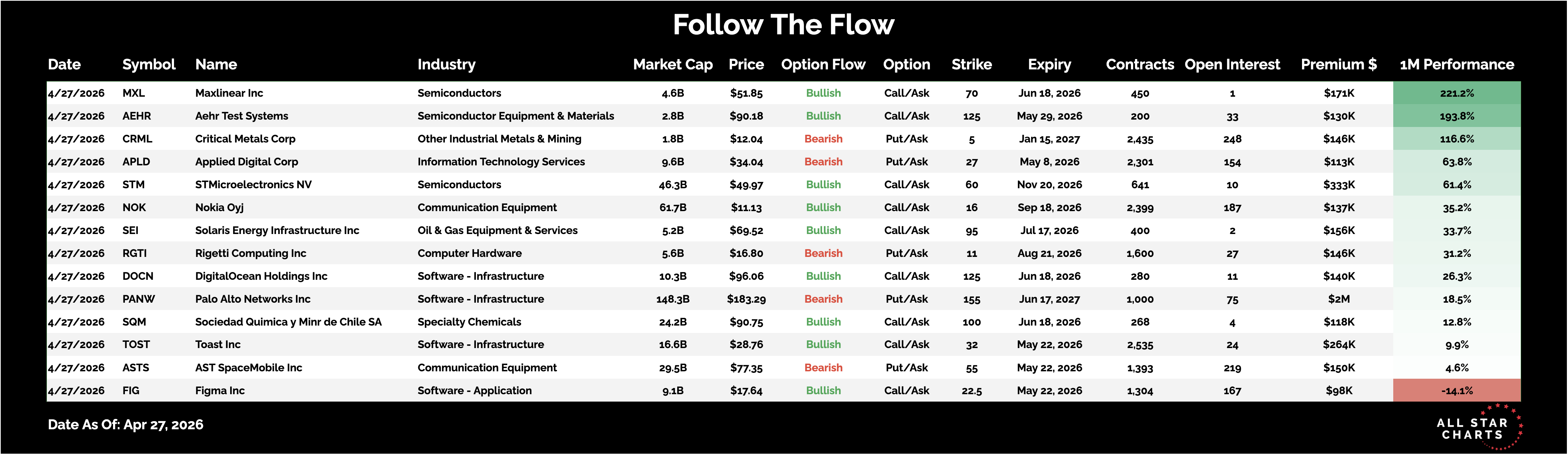The height and width of the screenshot is (454, 1568).
Task: Select the AEHR ticker symbol
Action: pos(136,116)
